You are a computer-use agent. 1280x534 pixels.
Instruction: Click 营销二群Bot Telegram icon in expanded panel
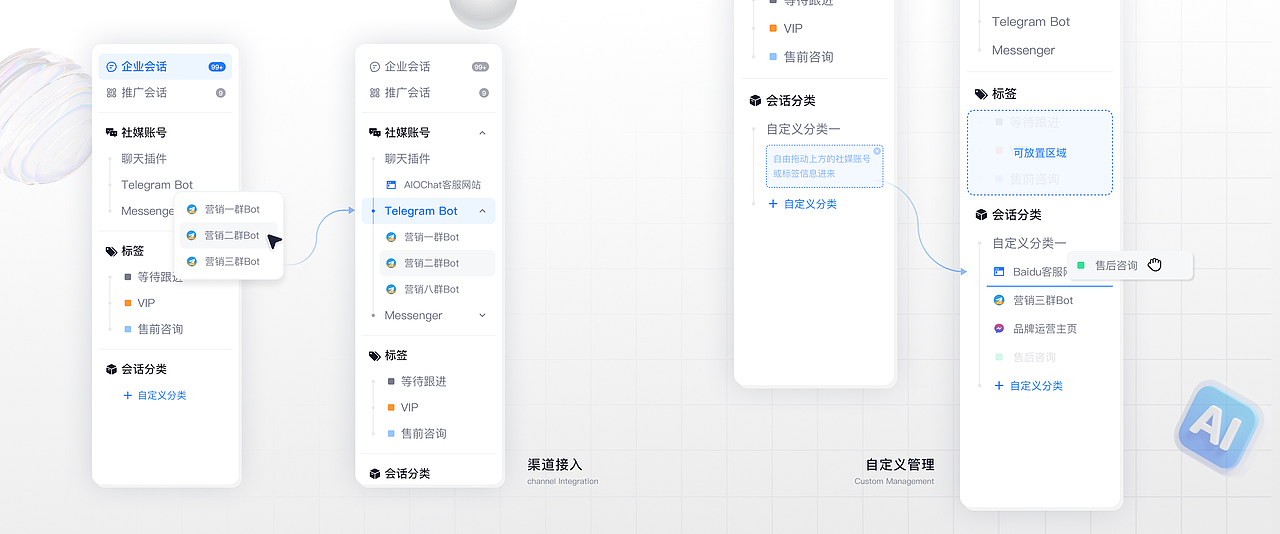tap(392, 263)
